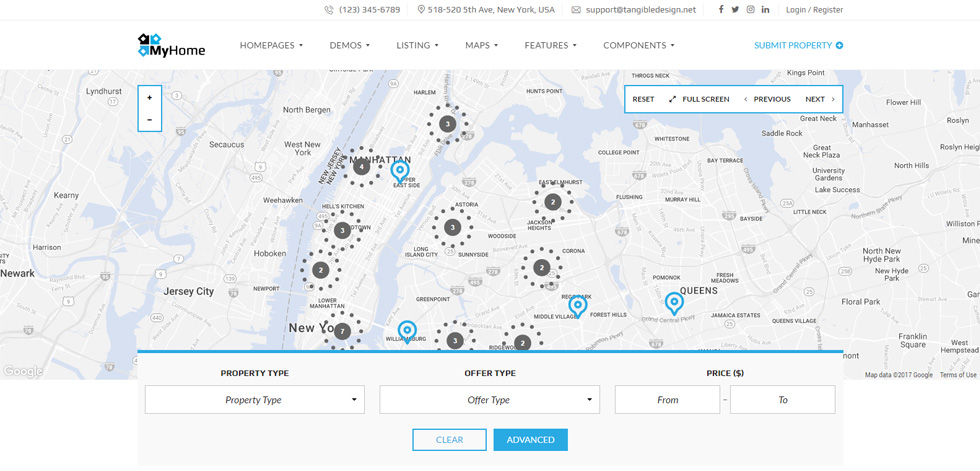Zoom out the map with minus button
This screenshot has height=471, width=980.
point(149,119)
